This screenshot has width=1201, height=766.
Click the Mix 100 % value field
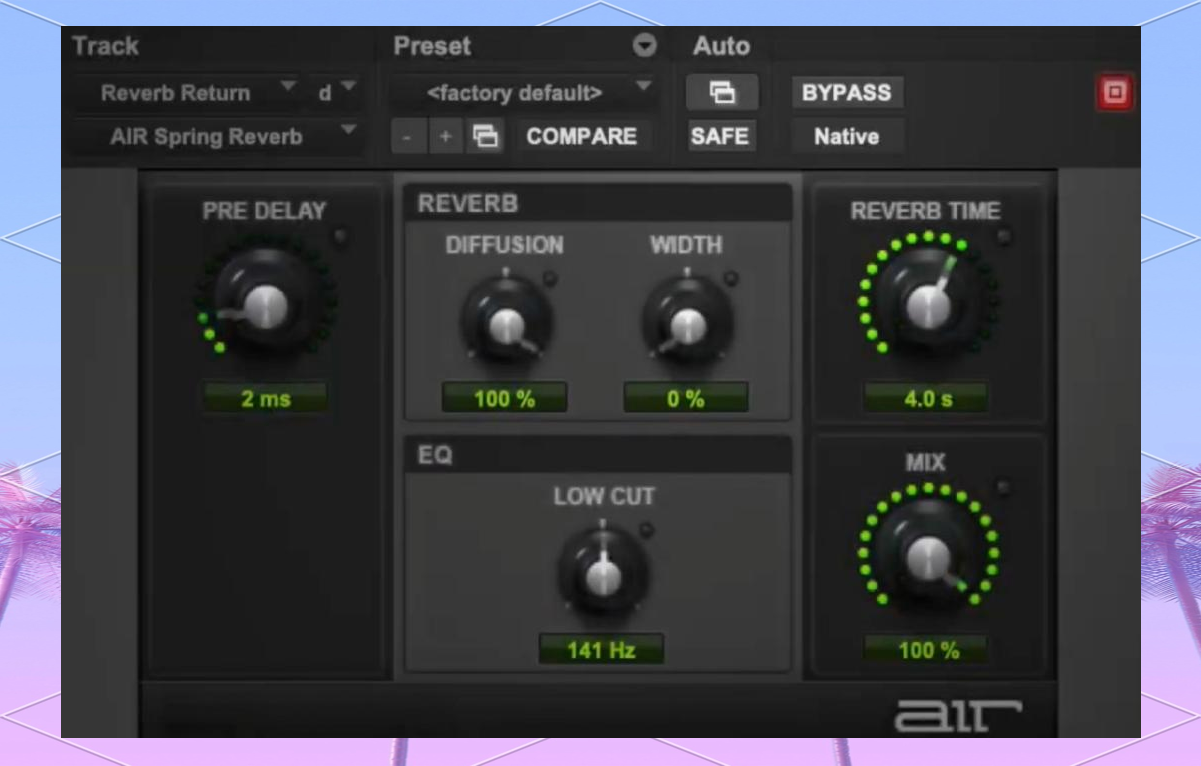click(x=928, y=650)
